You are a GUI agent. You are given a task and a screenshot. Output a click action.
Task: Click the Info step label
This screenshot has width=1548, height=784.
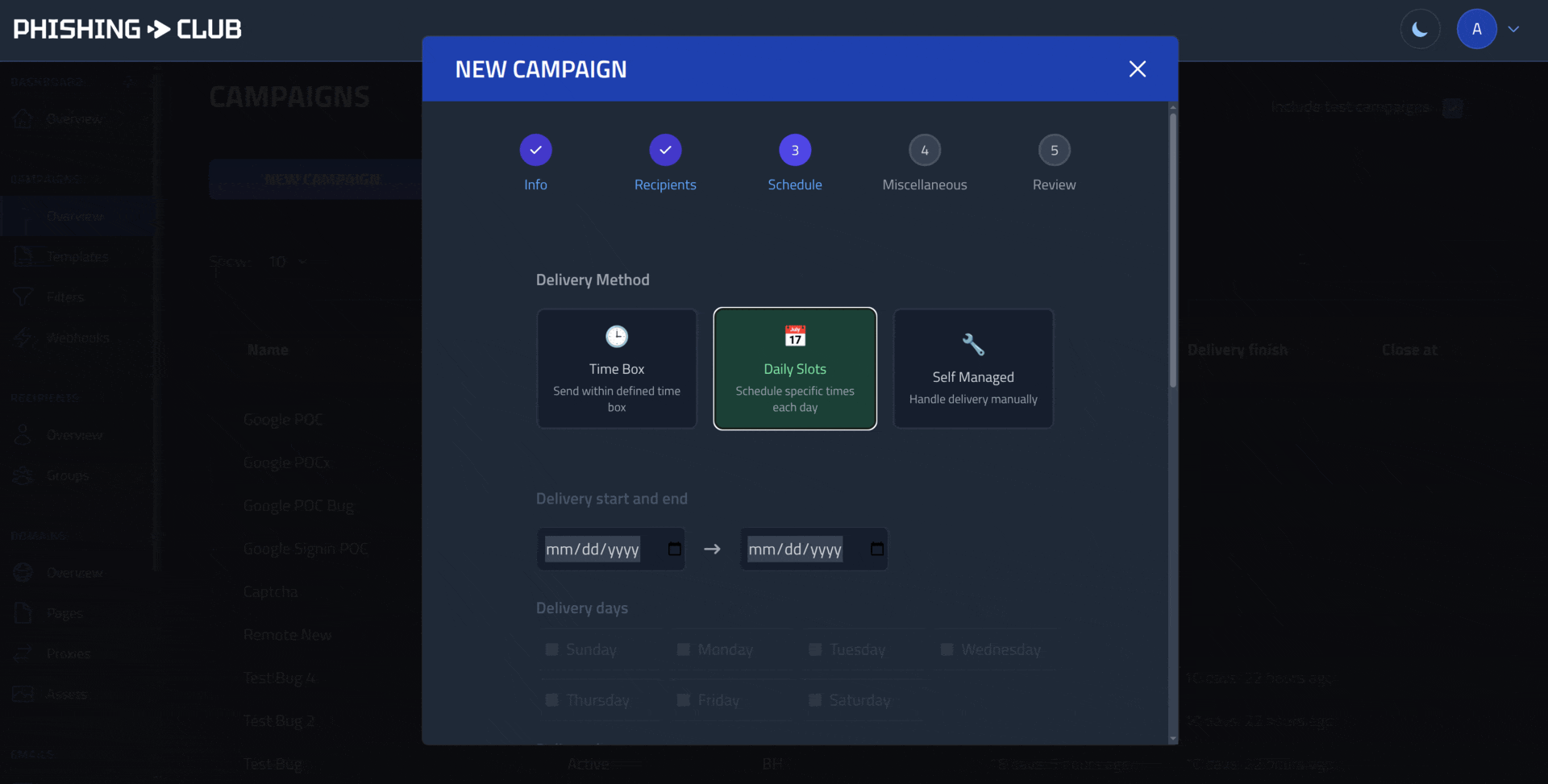point(535,185)
